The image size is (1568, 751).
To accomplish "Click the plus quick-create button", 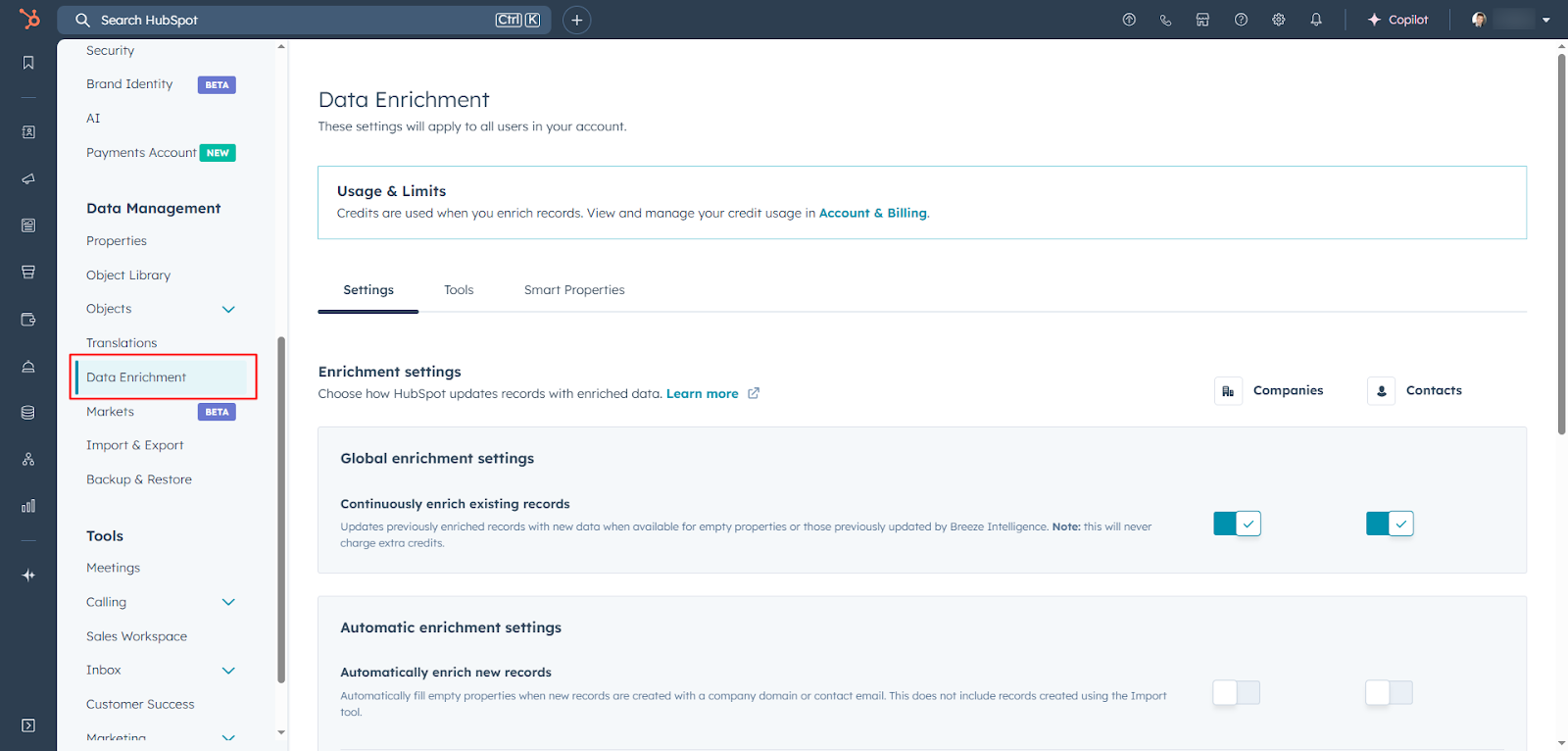I will click(x=577, y=20).
